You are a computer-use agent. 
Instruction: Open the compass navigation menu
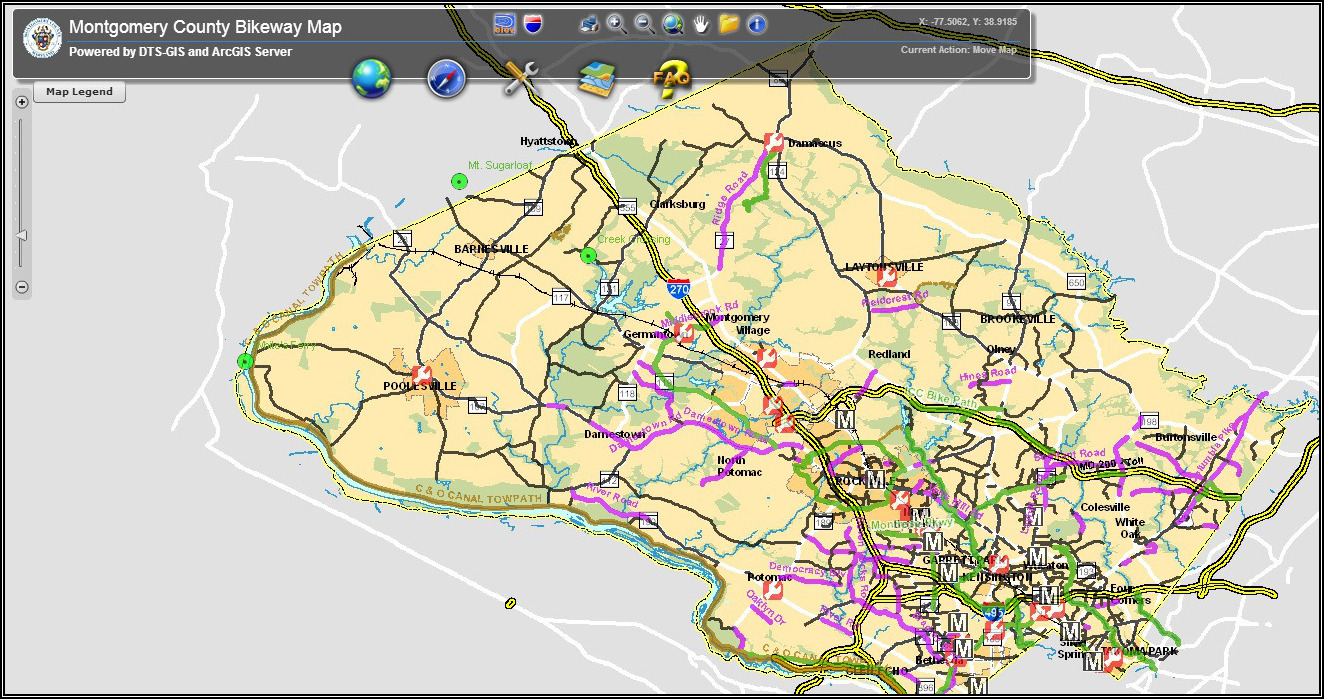[x=446, y=78]
